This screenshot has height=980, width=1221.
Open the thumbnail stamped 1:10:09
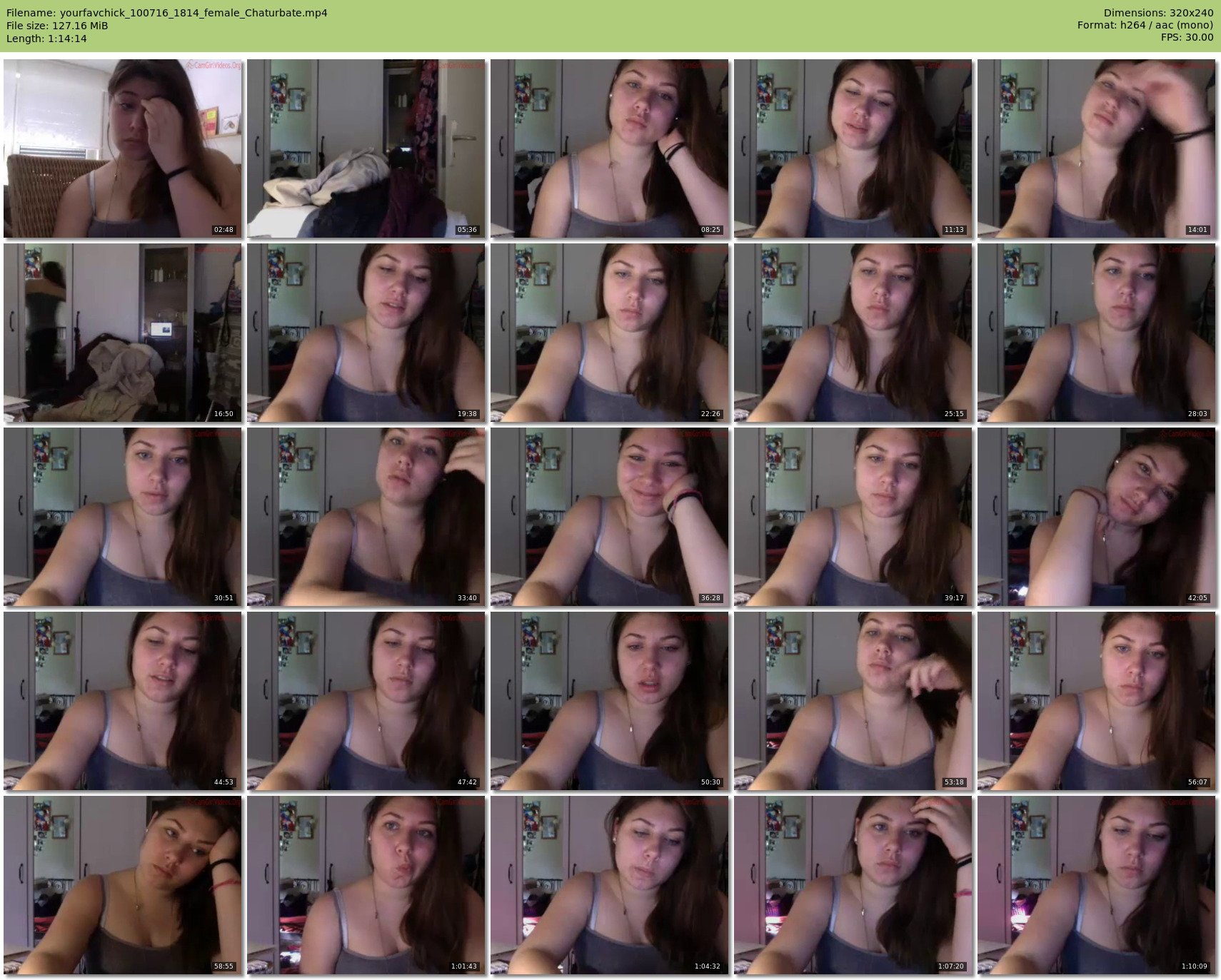1097,885
